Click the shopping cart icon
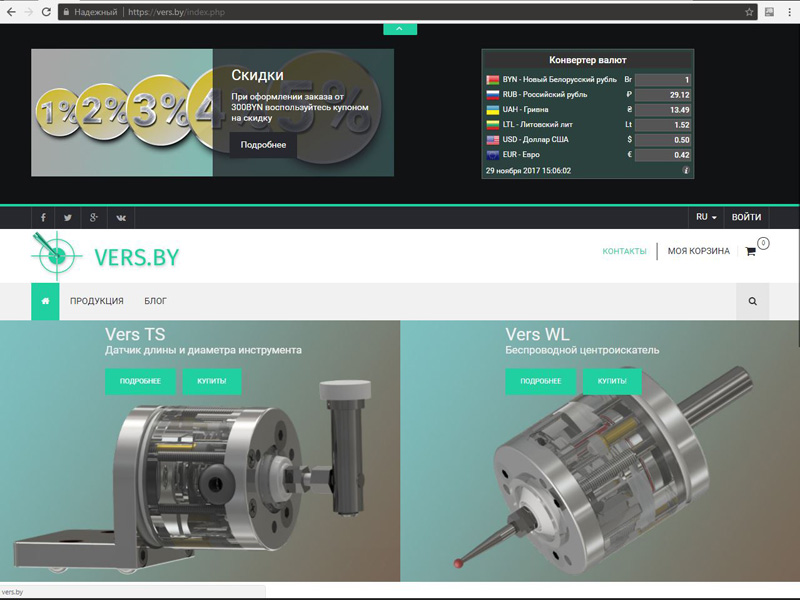Screen dimensions: 800x600 click(750, 251)
